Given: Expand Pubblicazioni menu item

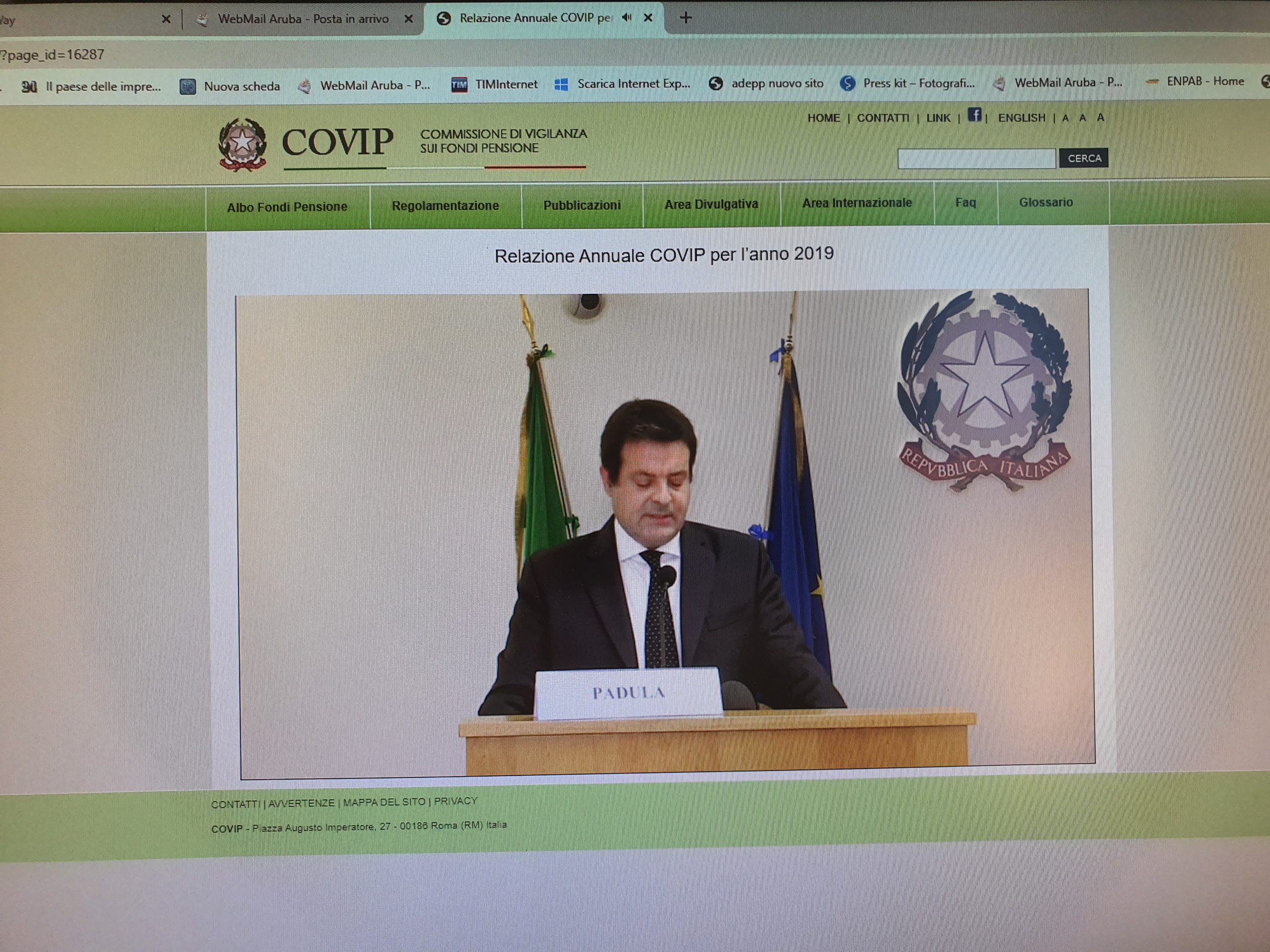Looking at the screenshot, I should pyautogui.click(x=581, y=205).
